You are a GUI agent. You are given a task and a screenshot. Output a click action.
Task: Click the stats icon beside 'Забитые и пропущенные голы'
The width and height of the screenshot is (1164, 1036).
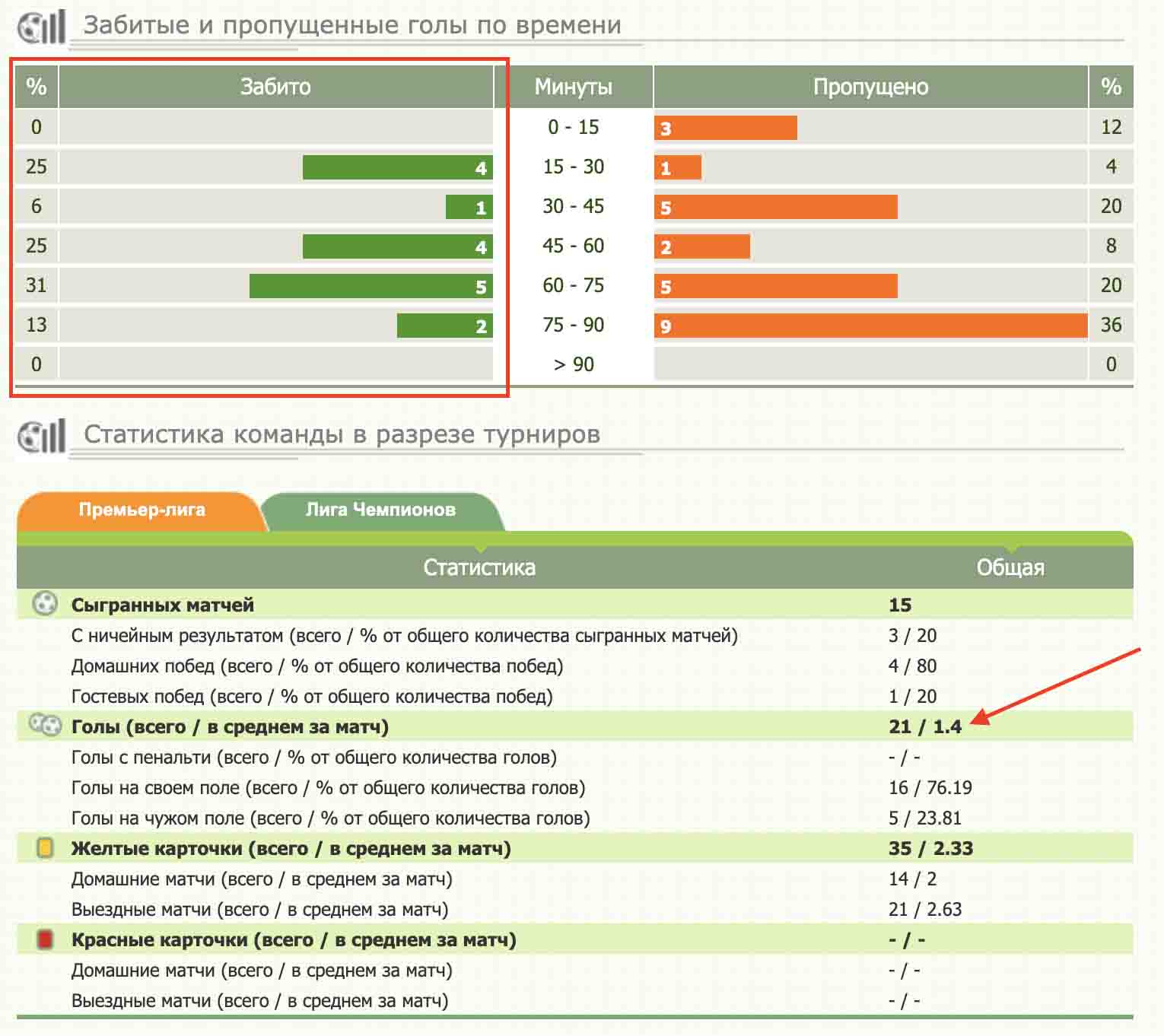pyautogui.click(x=41, y=27)
